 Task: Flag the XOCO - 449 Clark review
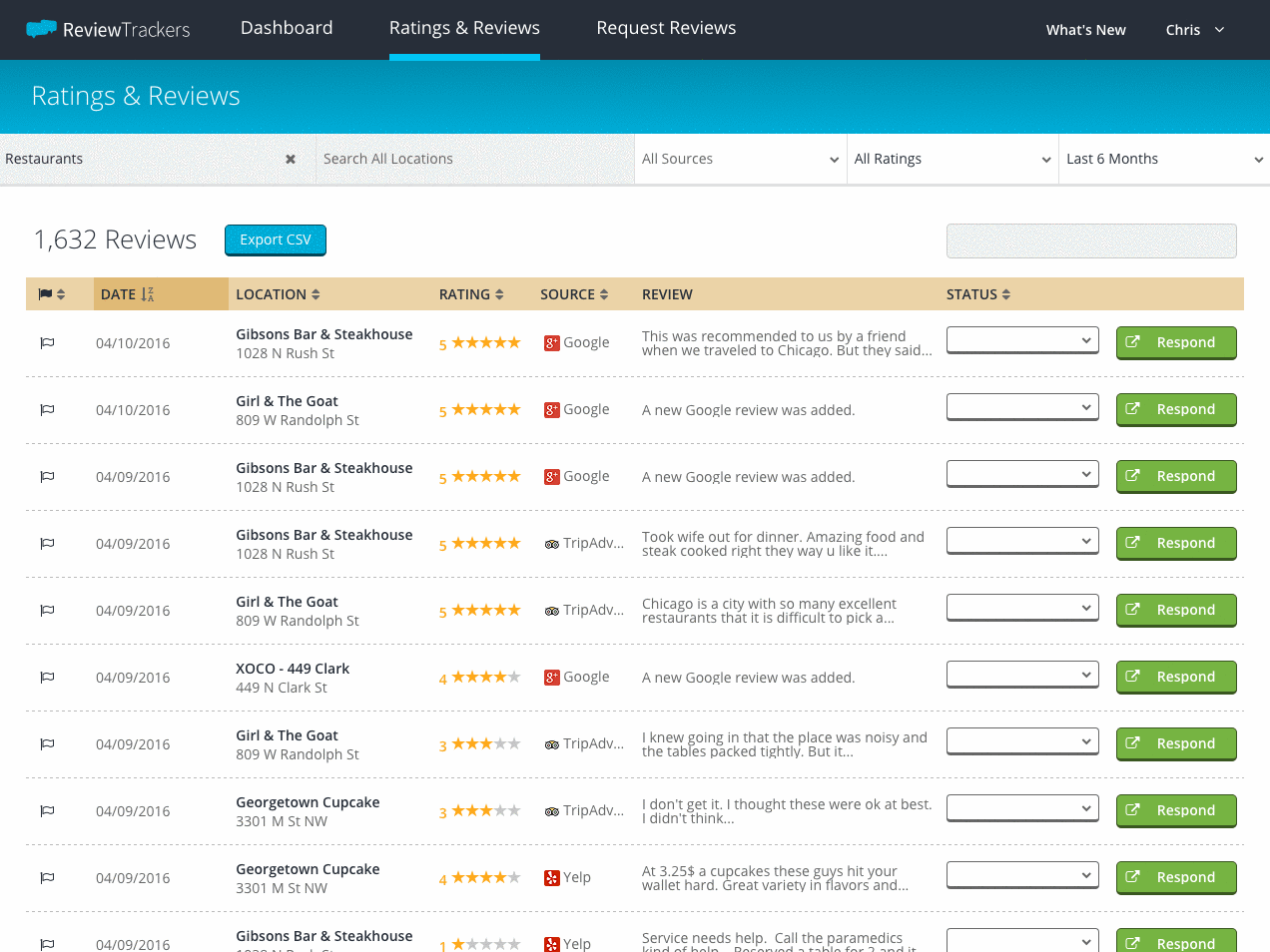tap(47, 677)
